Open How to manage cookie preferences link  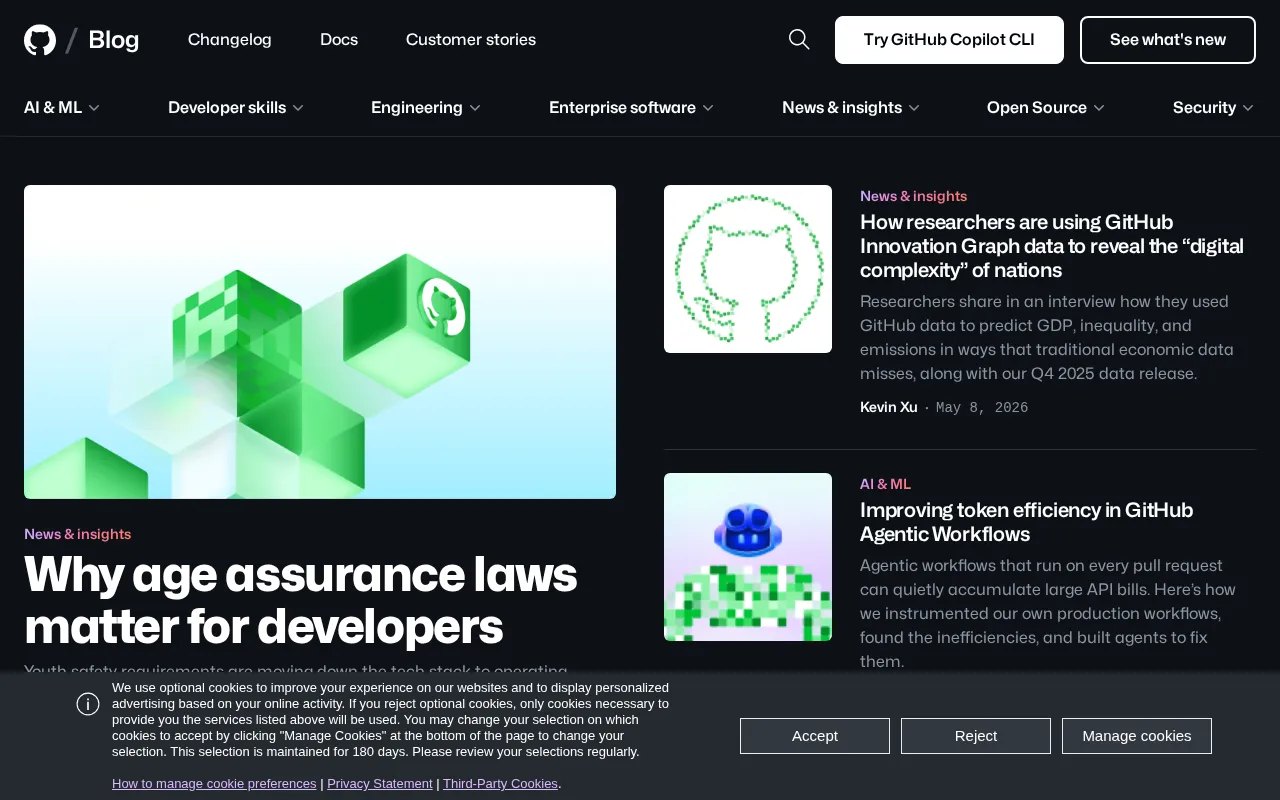pos(214,783)
